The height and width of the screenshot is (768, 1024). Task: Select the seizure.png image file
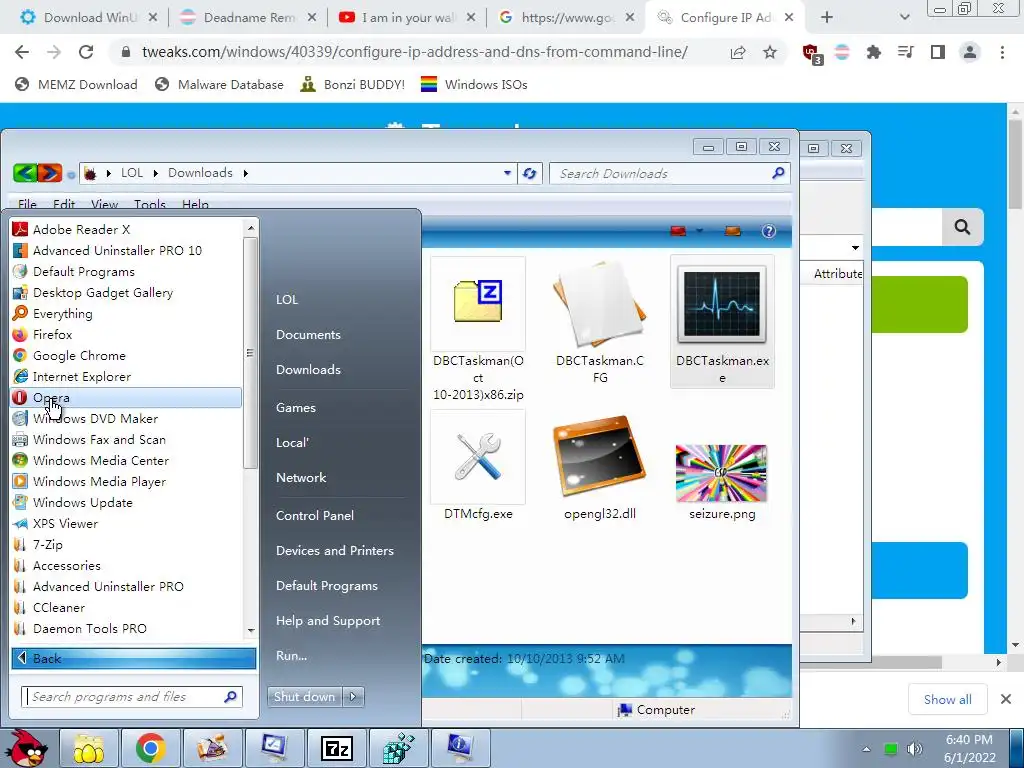coord(722,481)
